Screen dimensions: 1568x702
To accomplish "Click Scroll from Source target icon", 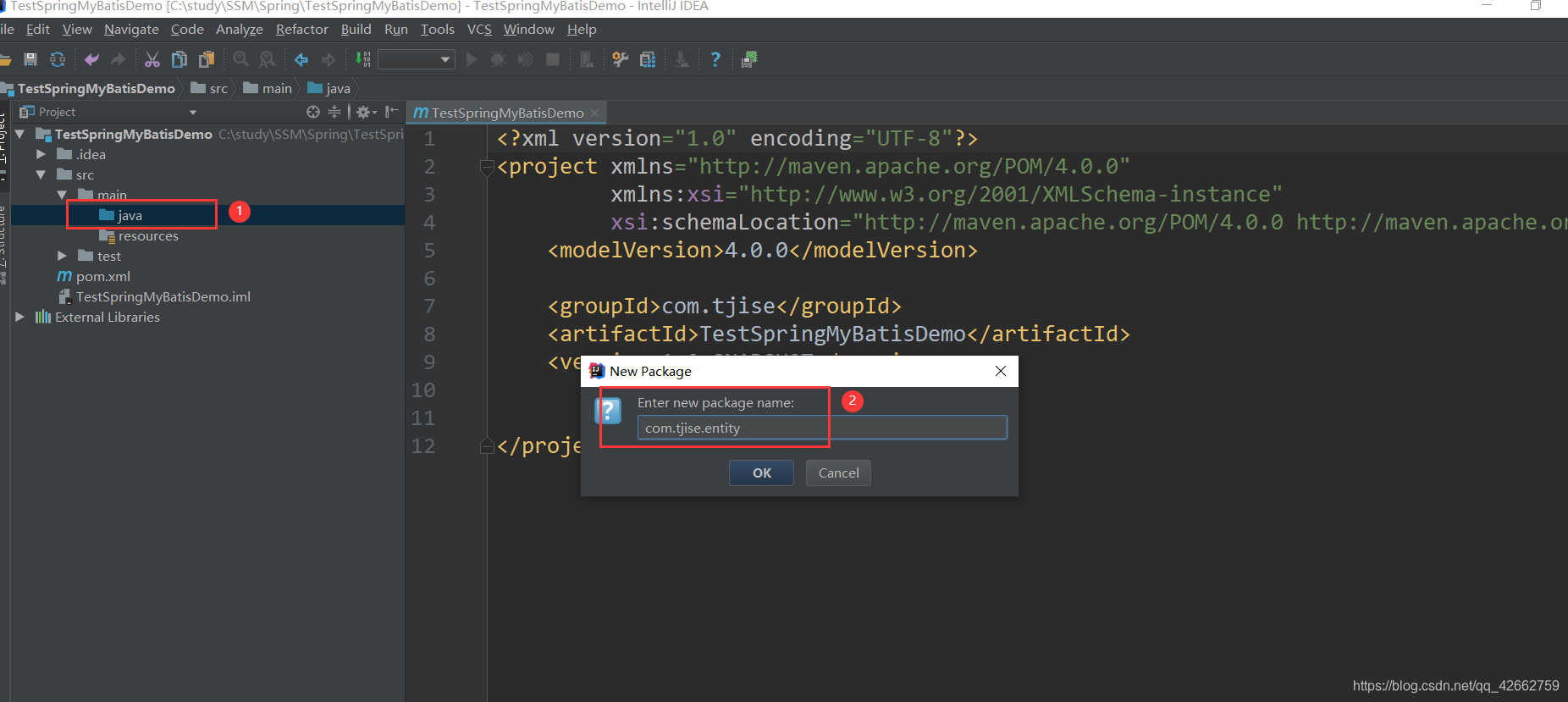I will (x=313, y=112).
